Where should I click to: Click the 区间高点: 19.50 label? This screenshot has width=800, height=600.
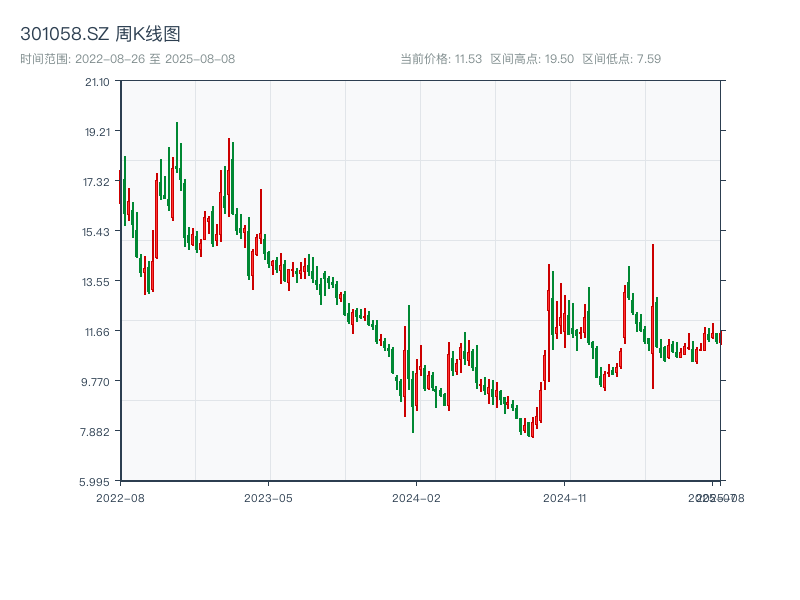tap(532, 59)
